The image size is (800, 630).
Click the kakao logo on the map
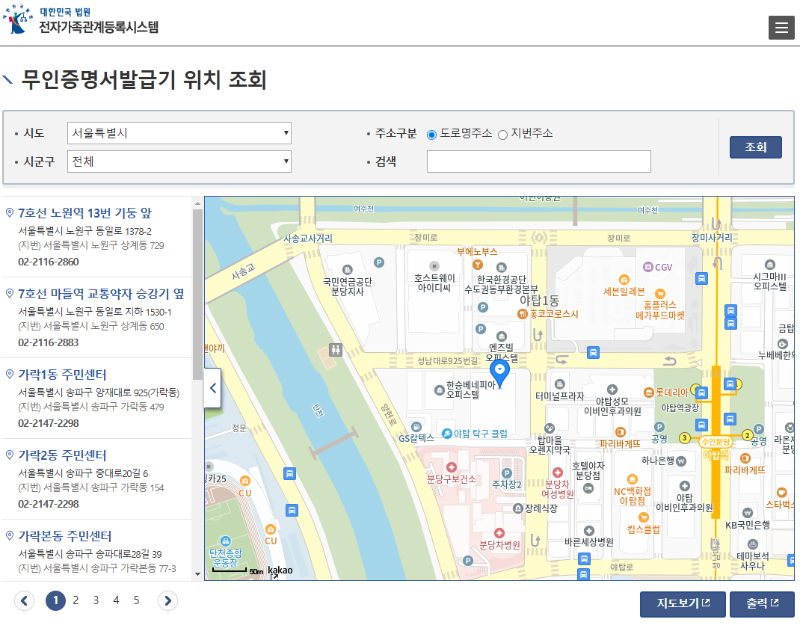pyautogui.click(x=280, y=570)
